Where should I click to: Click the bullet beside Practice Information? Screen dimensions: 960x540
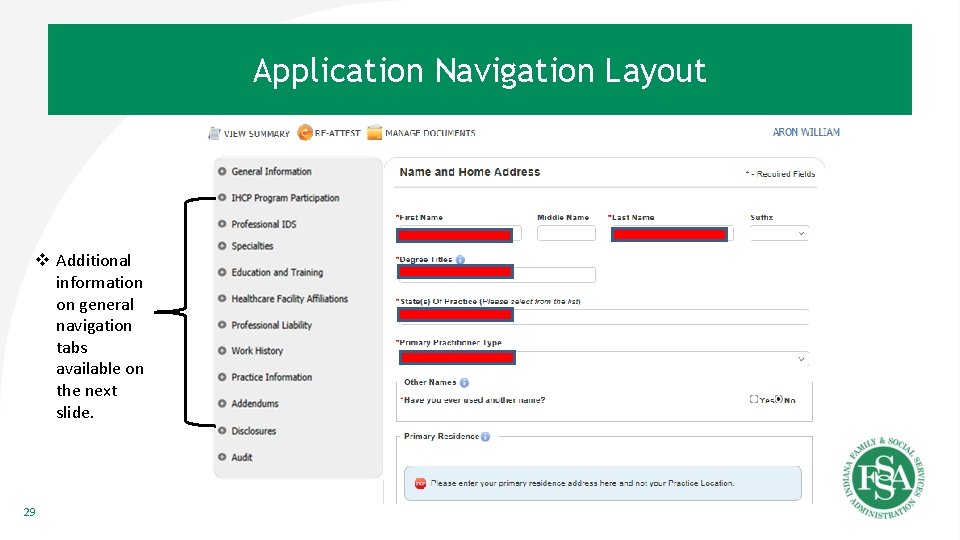pyautogui.click(x=222, y=377)
